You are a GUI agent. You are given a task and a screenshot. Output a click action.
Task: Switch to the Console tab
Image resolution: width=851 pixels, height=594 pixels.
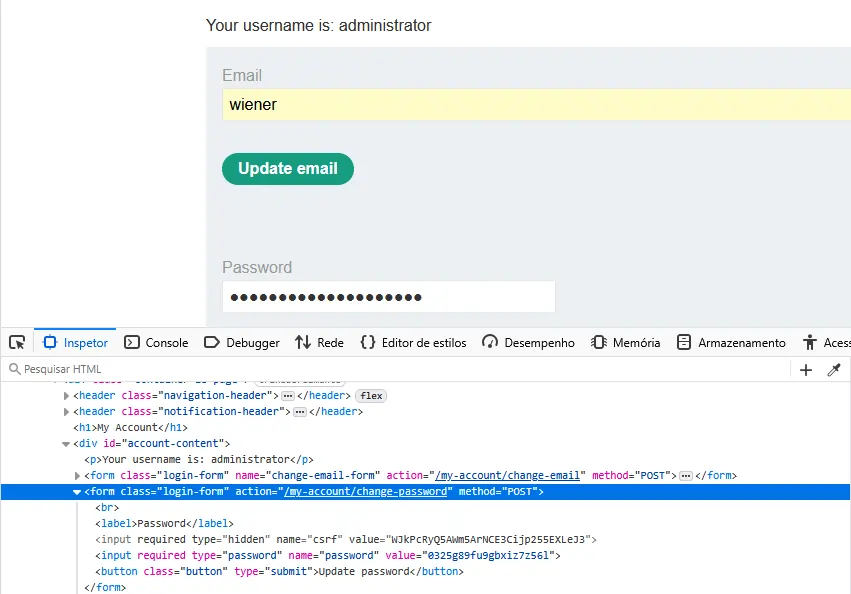coord(156,342)
